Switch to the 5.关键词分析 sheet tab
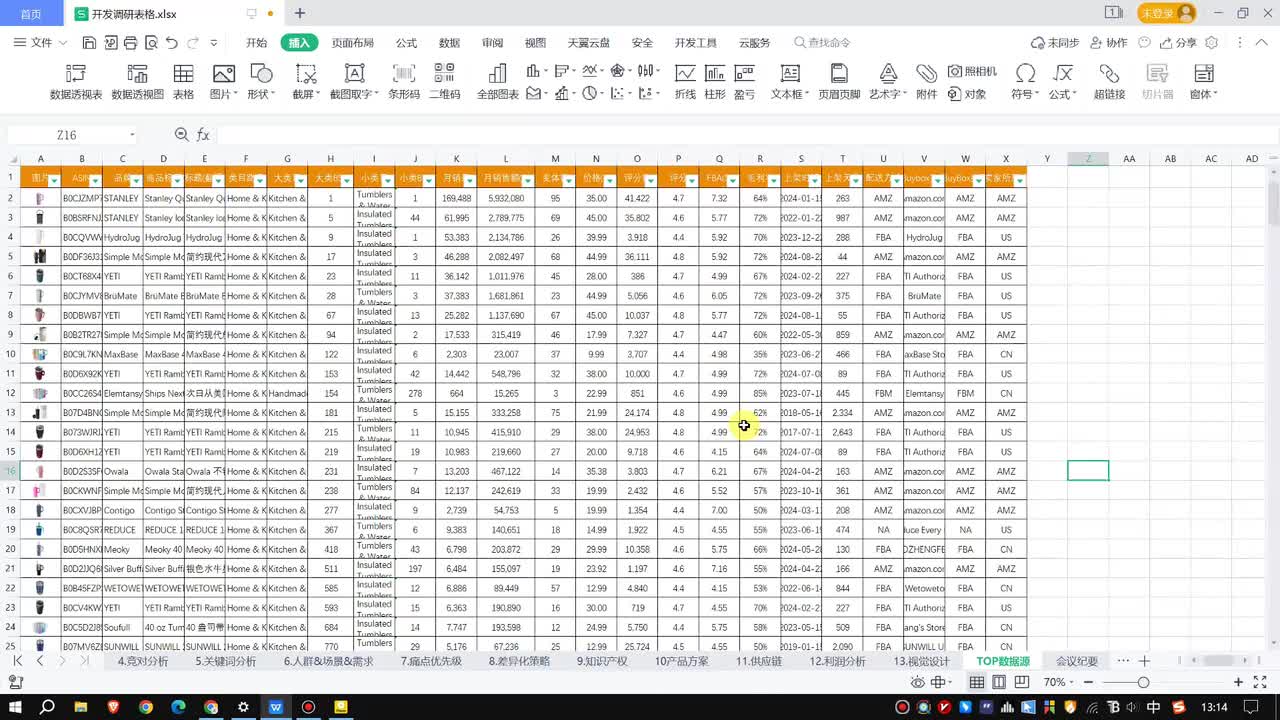The height and width of the screenshot is (720, 1280). click(225, 661)
